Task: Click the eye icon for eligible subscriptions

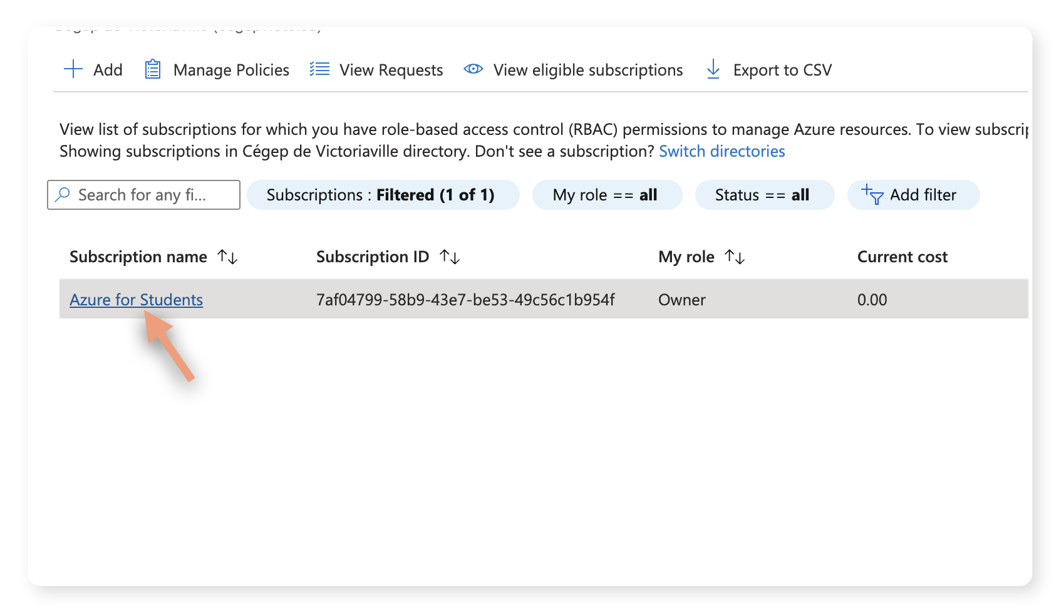Action: pos(472,70)
